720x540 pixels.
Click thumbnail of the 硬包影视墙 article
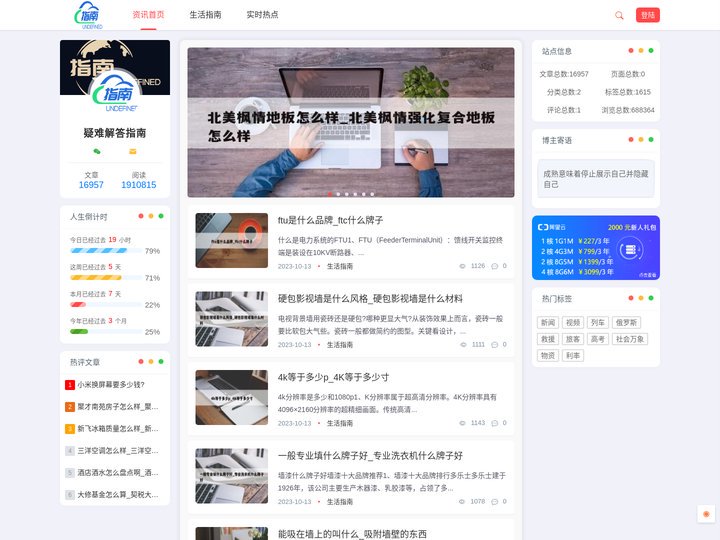[231, 319]
